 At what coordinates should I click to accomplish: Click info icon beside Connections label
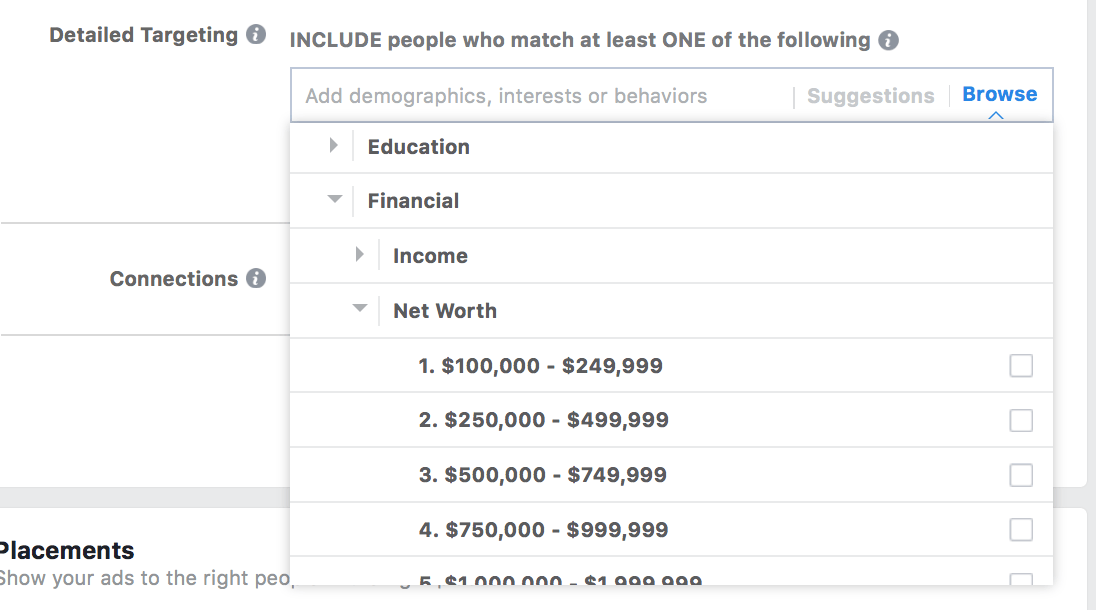click(x=256, y=278)
